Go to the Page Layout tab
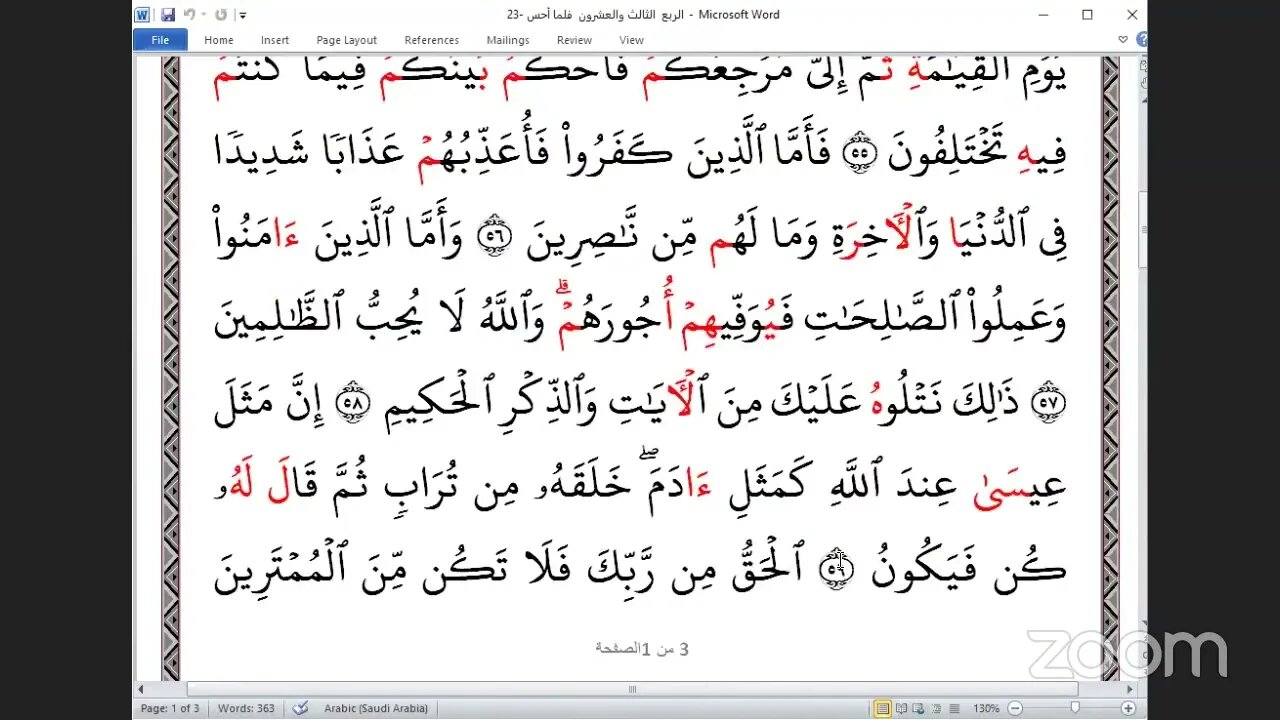1280x720 pixels. [346, 40]
